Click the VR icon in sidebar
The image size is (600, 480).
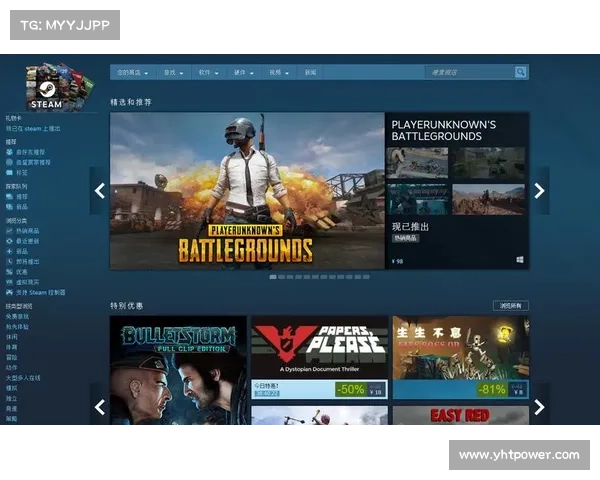pyautogui.click(x=9, y=282)
